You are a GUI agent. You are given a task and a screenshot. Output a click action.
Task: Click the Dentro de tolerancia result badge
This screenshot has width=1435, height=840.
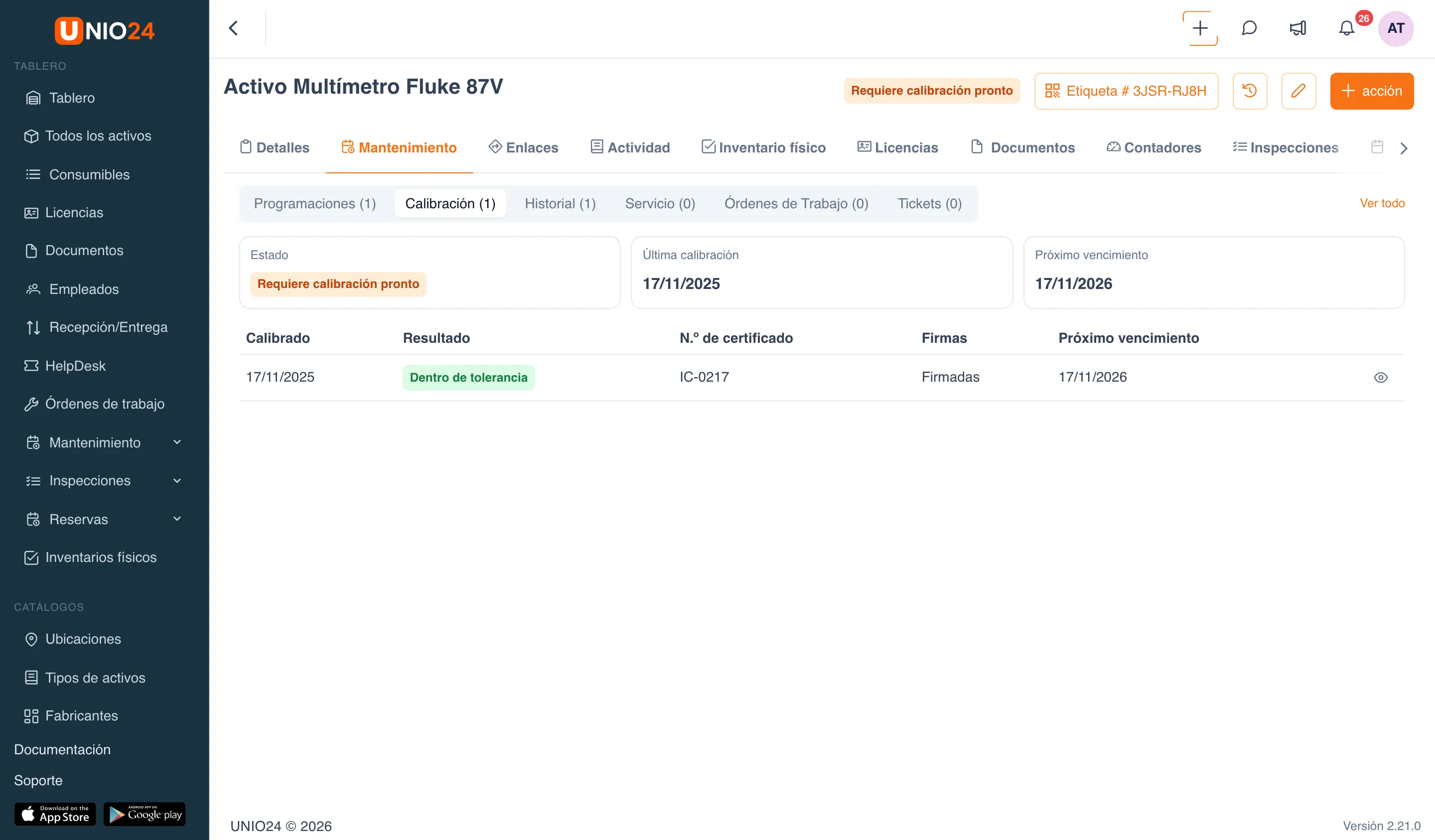(x=469, y=378)
